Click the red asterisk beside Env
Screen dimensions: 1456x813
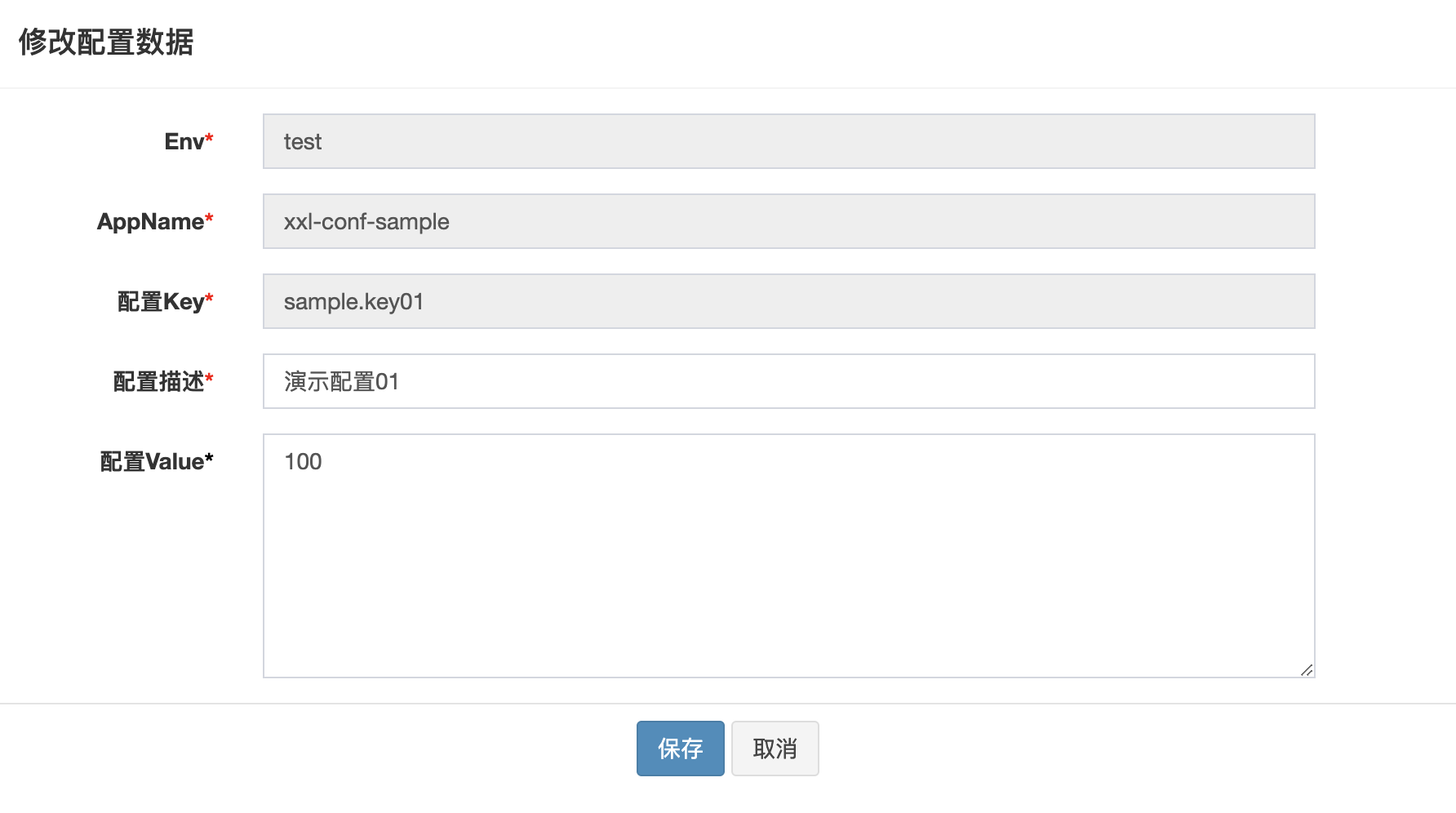point(210,138)
